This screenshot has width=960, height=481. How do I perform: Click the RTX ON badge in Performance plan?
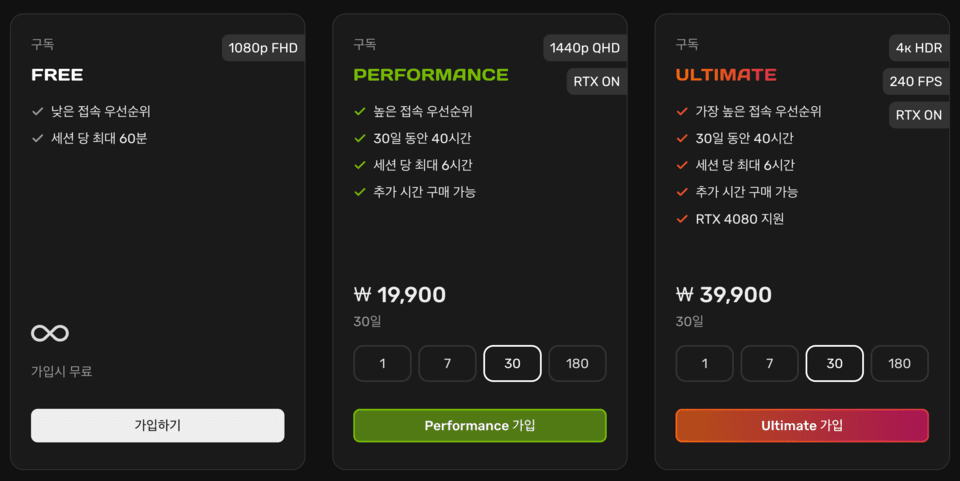596,81
